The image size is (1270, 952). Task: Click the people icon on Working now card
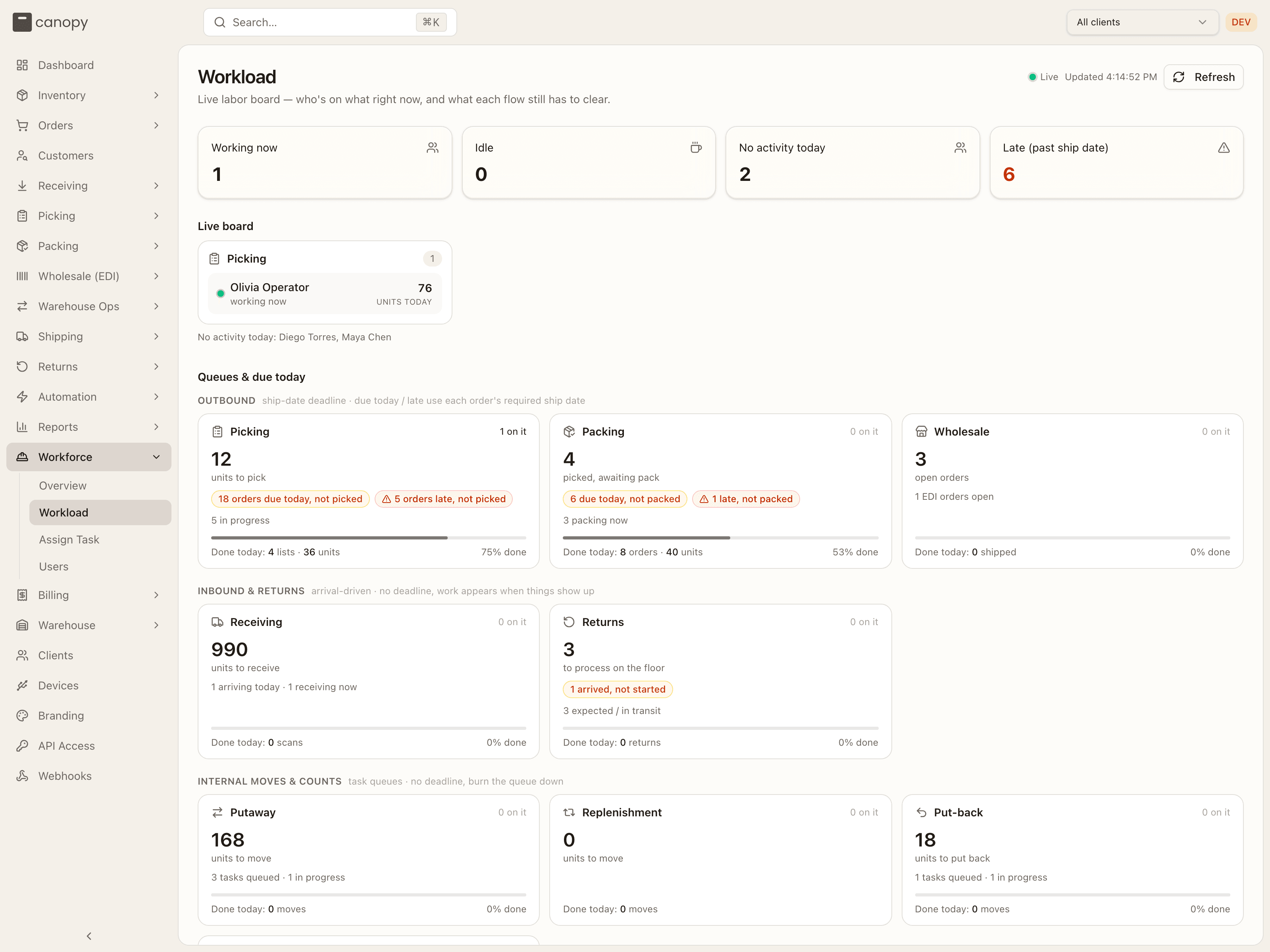432,148
